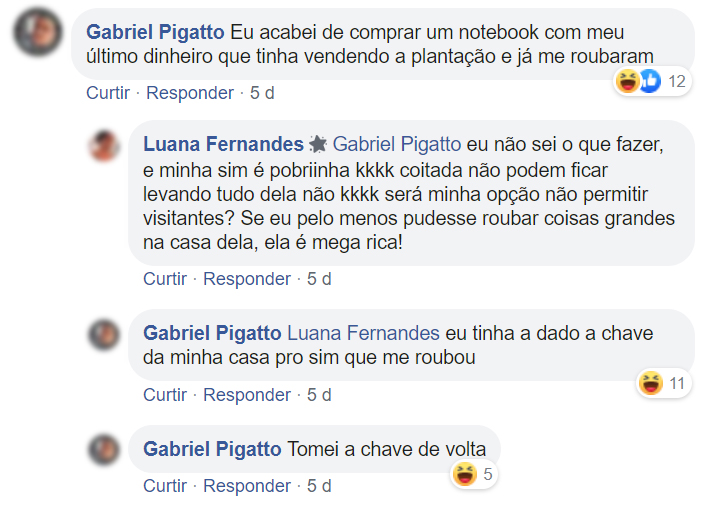The height and width of the screenshot is (511, 709).
Task: Click Responder under Luana Fernandes' reply
Action: coord(247,279)
